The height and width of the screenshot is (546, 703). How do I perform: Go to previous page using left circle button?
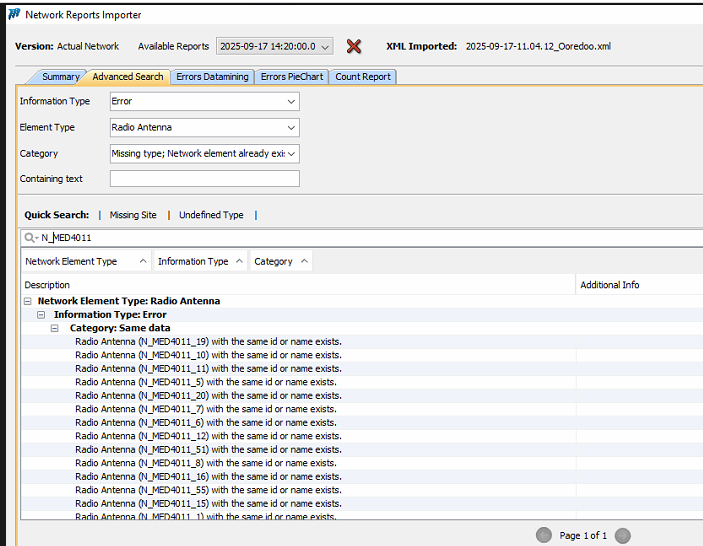(x=544, y=535)
